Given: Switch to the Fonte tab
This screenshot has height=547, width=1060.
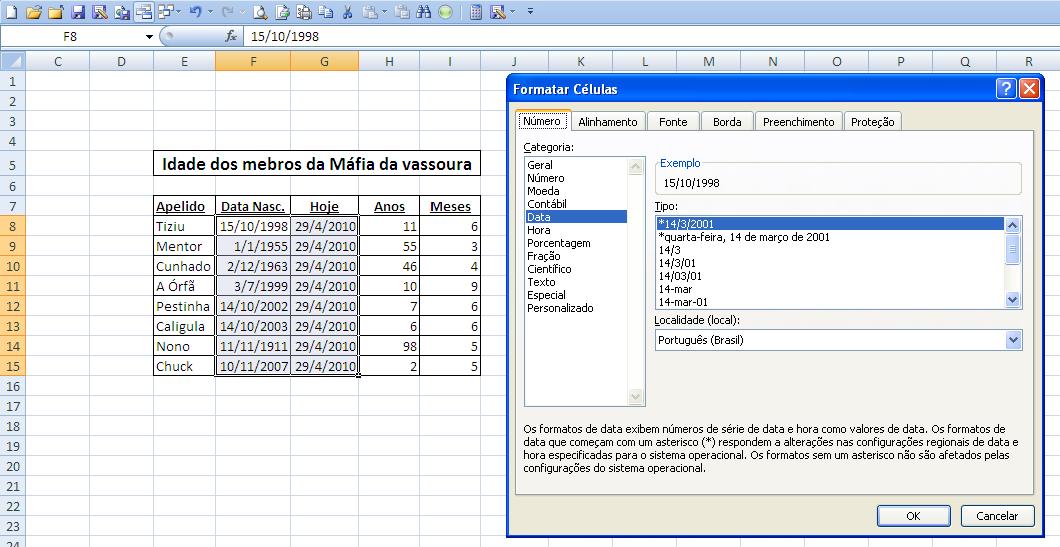Looking at the screenshot, I should pyautogui.click(x=673, y=122).
